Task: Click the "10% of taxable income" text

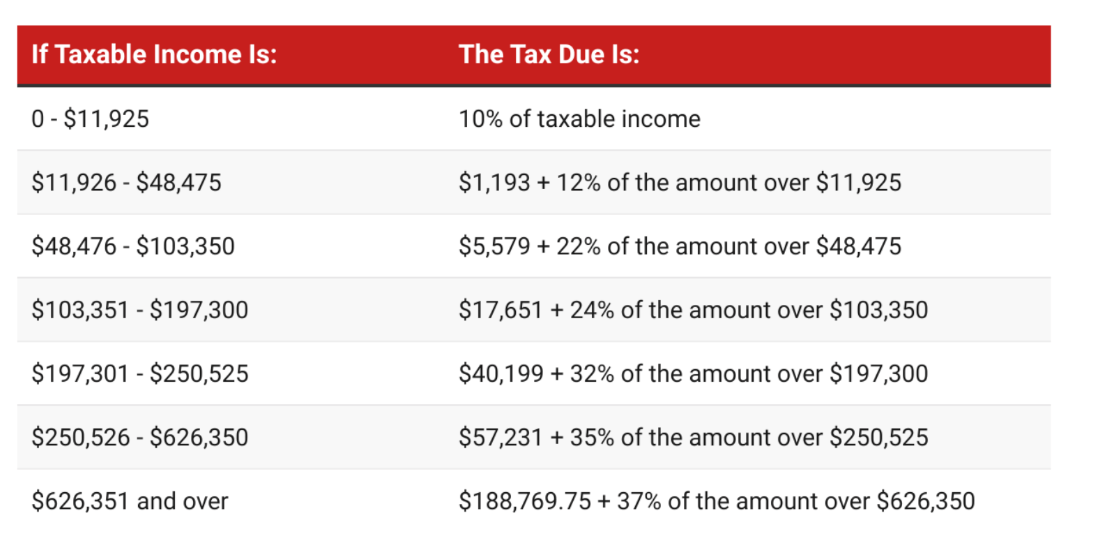Action: (579, 119)
